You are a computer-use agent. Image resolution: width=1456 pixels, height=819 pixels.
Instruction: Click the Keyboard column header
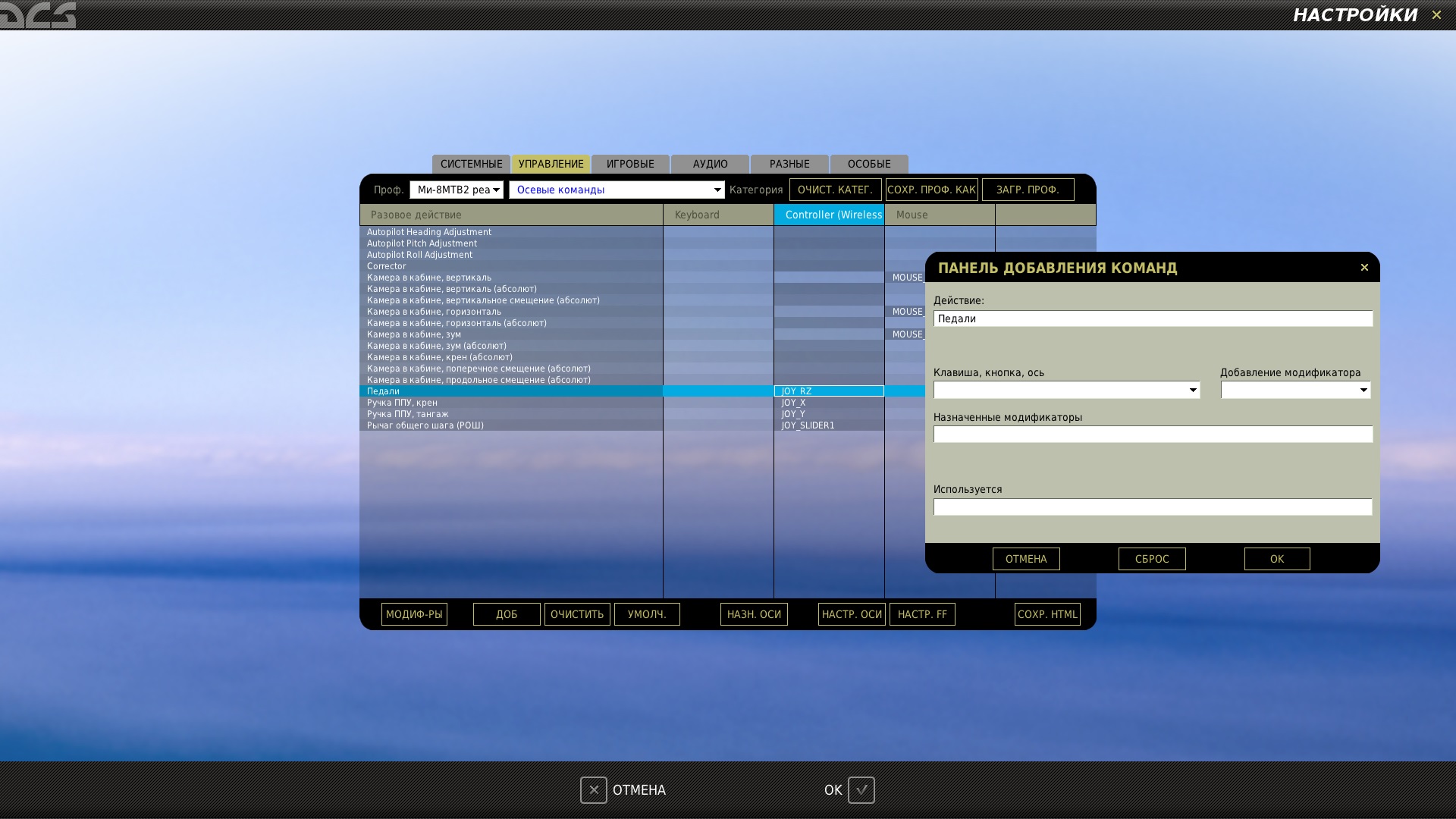pos(718,215)
